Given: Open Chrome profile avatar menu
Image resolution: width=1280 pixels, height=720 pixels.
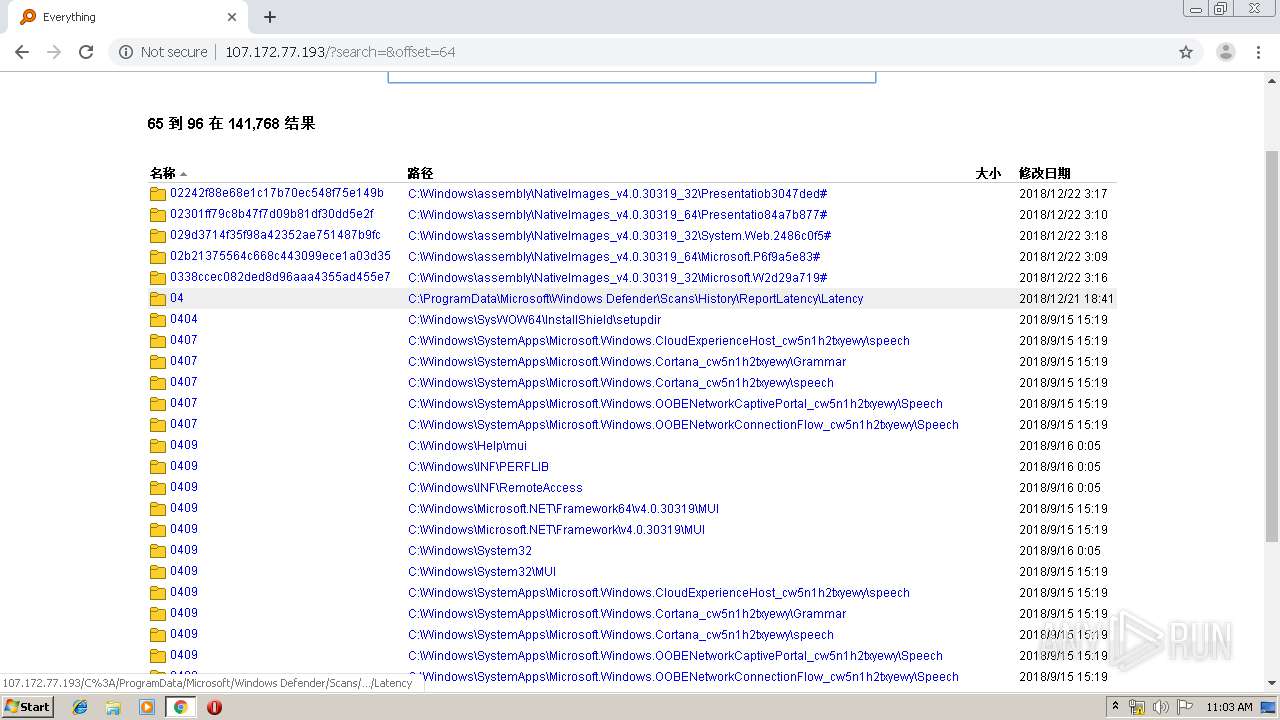Looking at the screenshot, I should coord(1225,52).
